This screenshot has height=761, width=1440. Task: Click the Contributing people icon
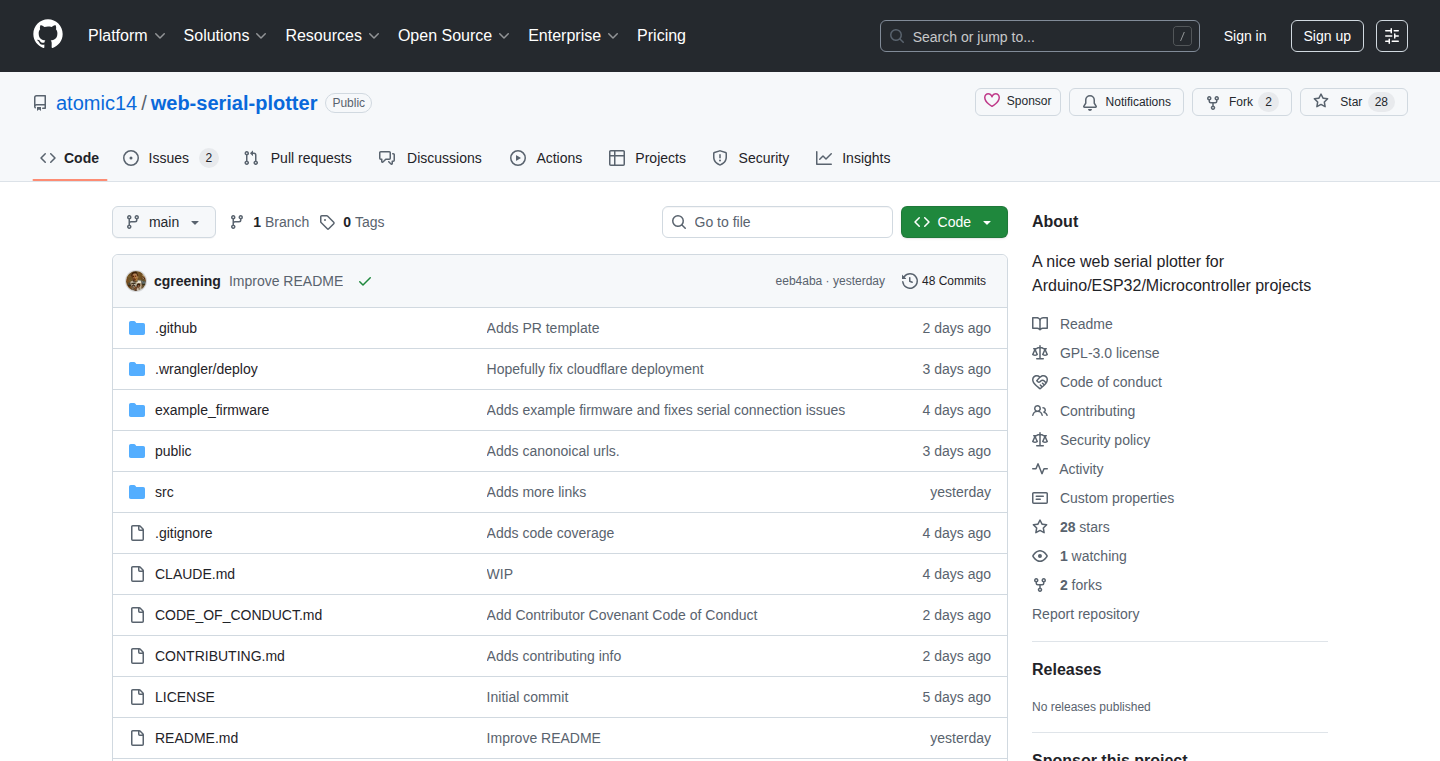1040,411
